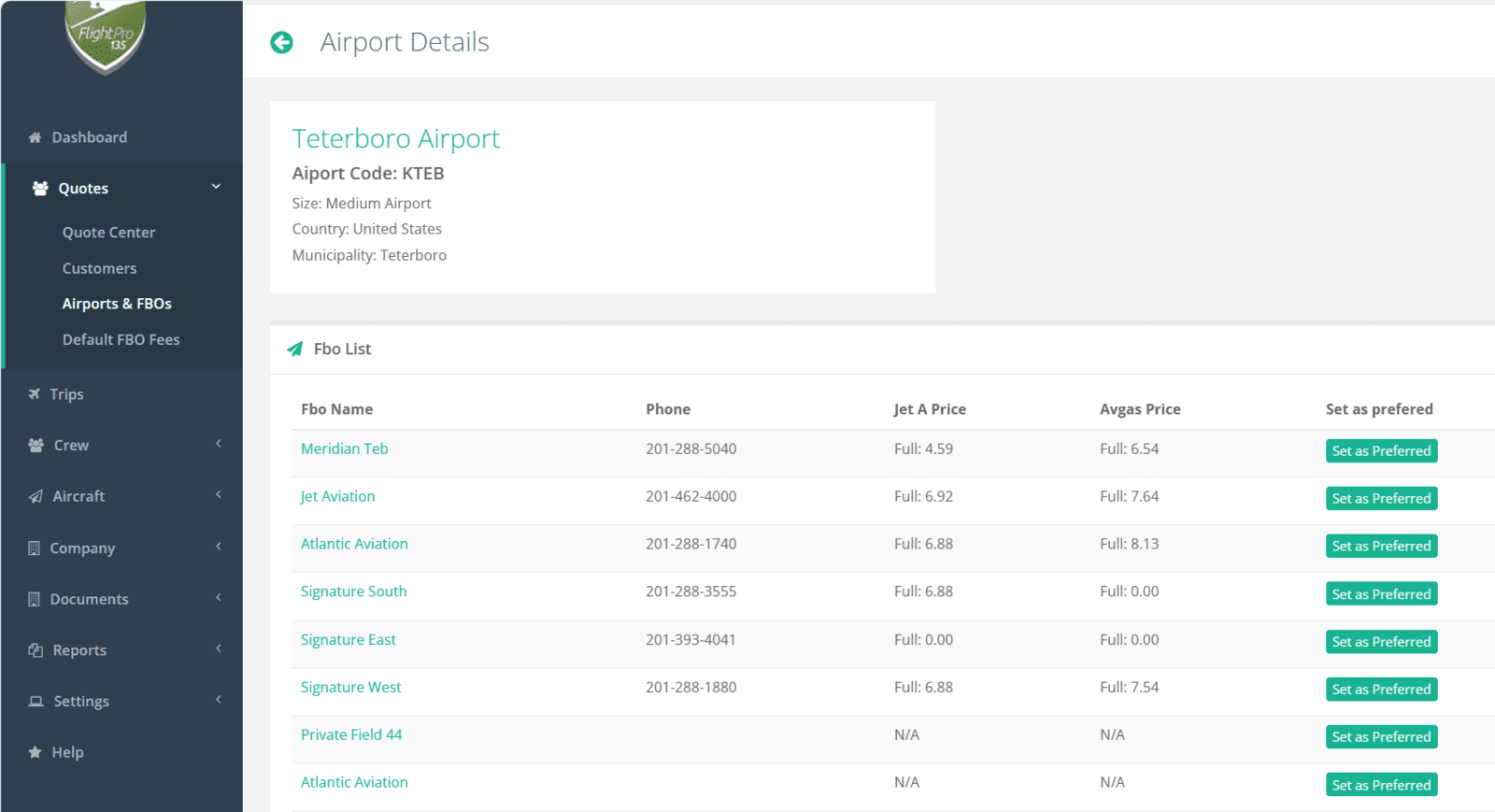
Task: Click the Dashboard home icon
Action: tap(36, 137)
